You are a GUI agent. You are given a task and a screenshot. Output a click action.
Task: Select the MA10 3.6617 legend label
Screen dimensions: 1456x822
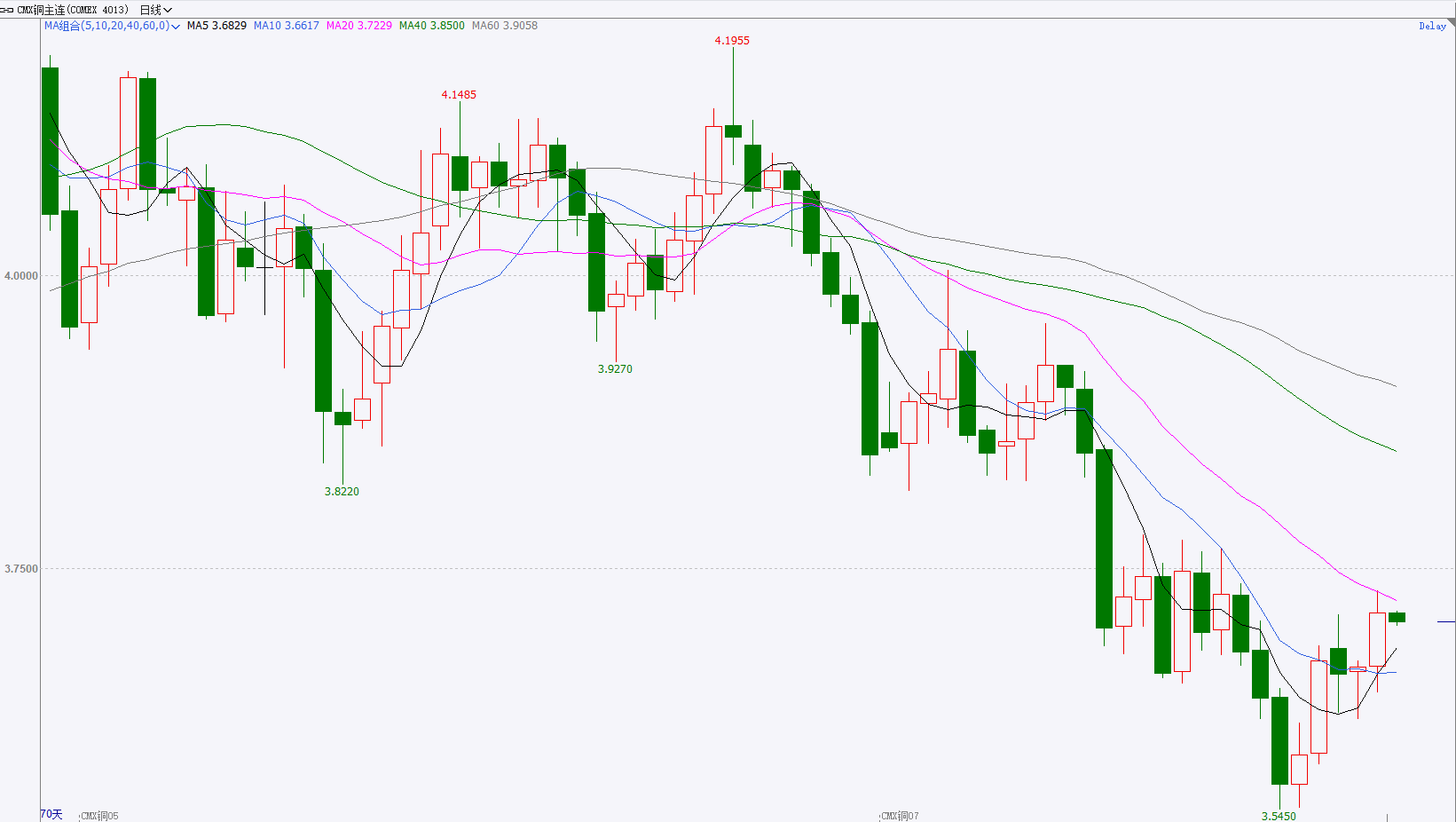pyautogui.click(x=287, y=26)
